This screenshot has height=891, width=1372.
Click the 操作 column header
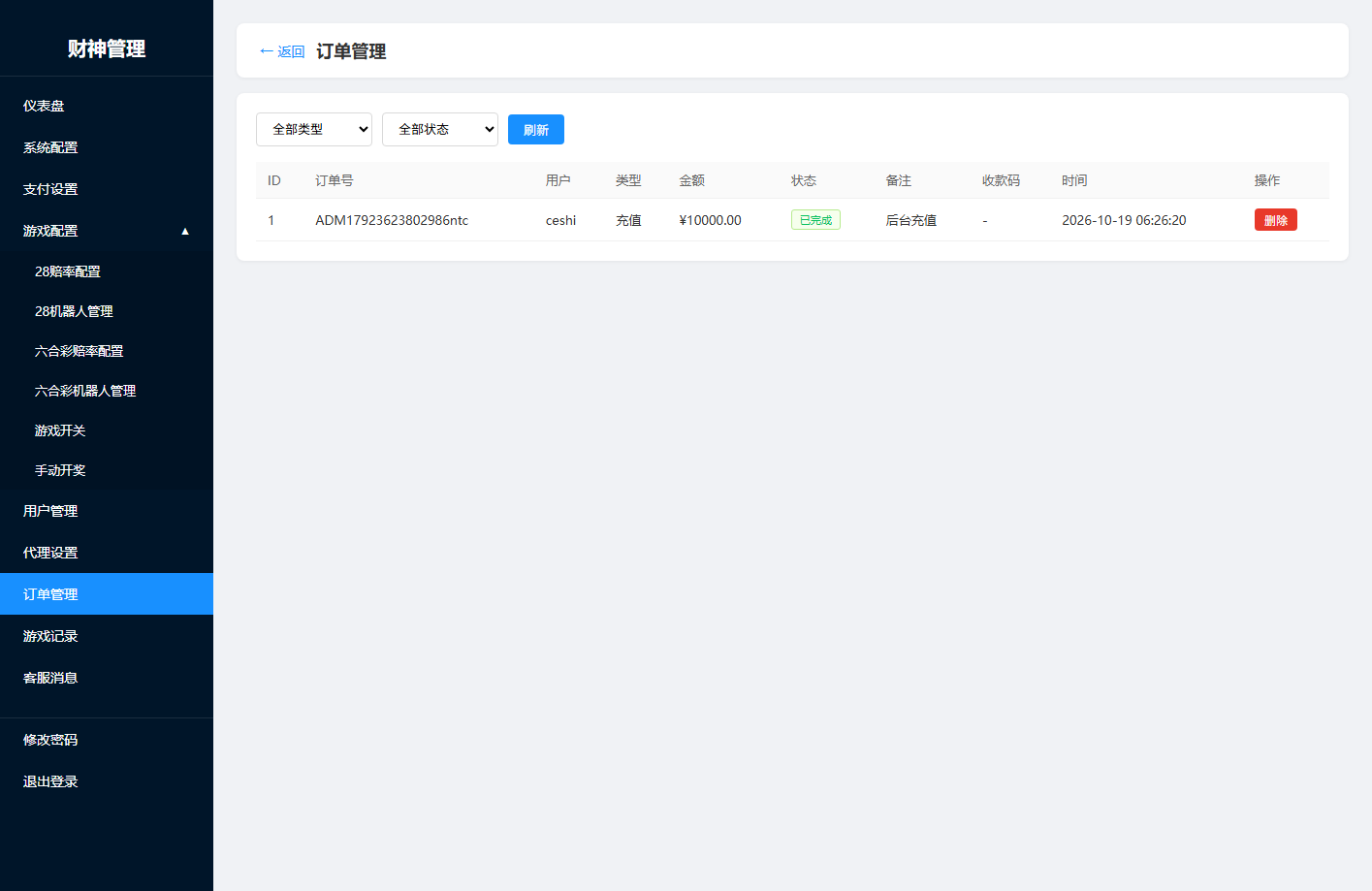[x=1267, y=180]
